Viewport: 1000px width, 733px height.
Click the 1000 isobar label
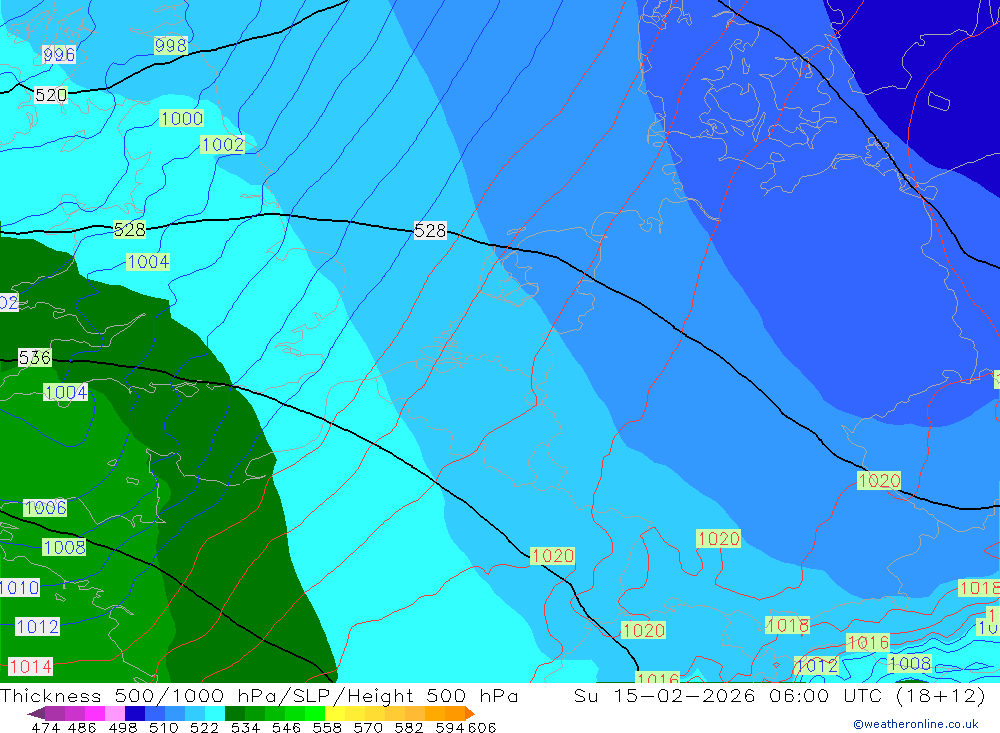(x=182, y=118)
